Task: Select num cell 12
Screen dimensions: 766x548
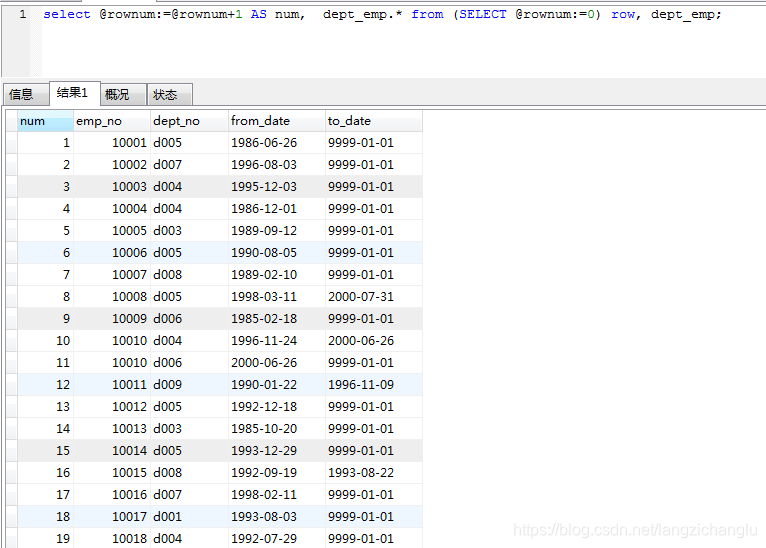Action: click(45, 384)
